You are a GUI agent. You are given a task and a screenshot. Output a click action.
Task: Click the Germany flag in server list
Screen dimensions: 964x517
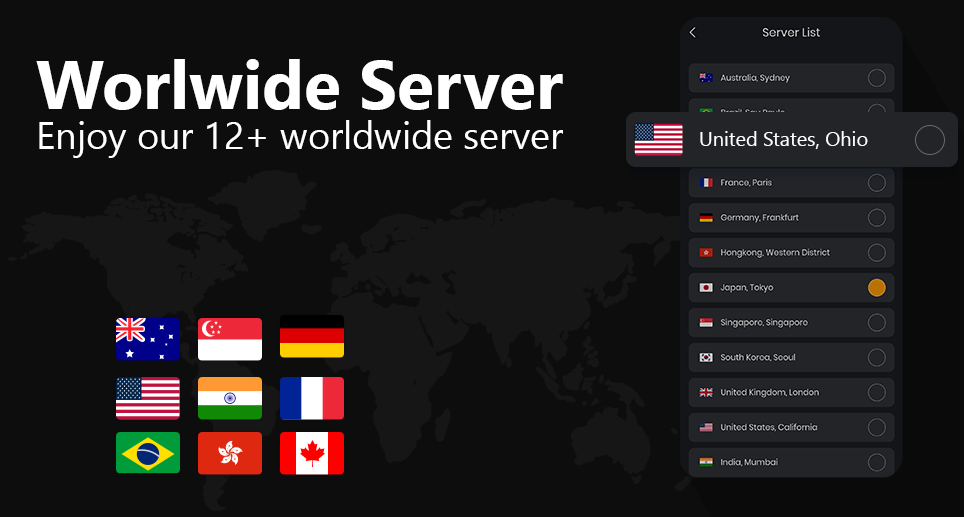click(x=706, y=218)
